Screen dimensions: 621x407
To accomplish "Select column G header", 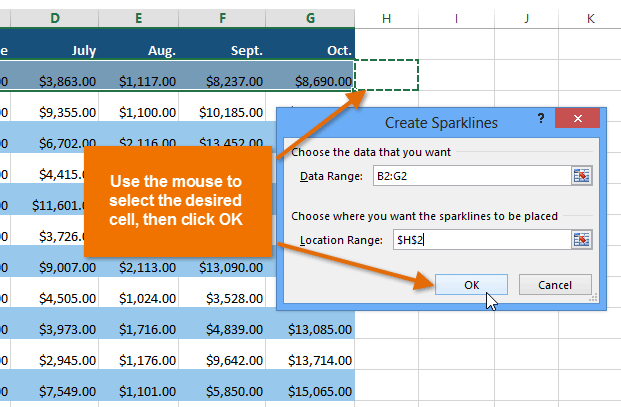I will pos(310,18).
